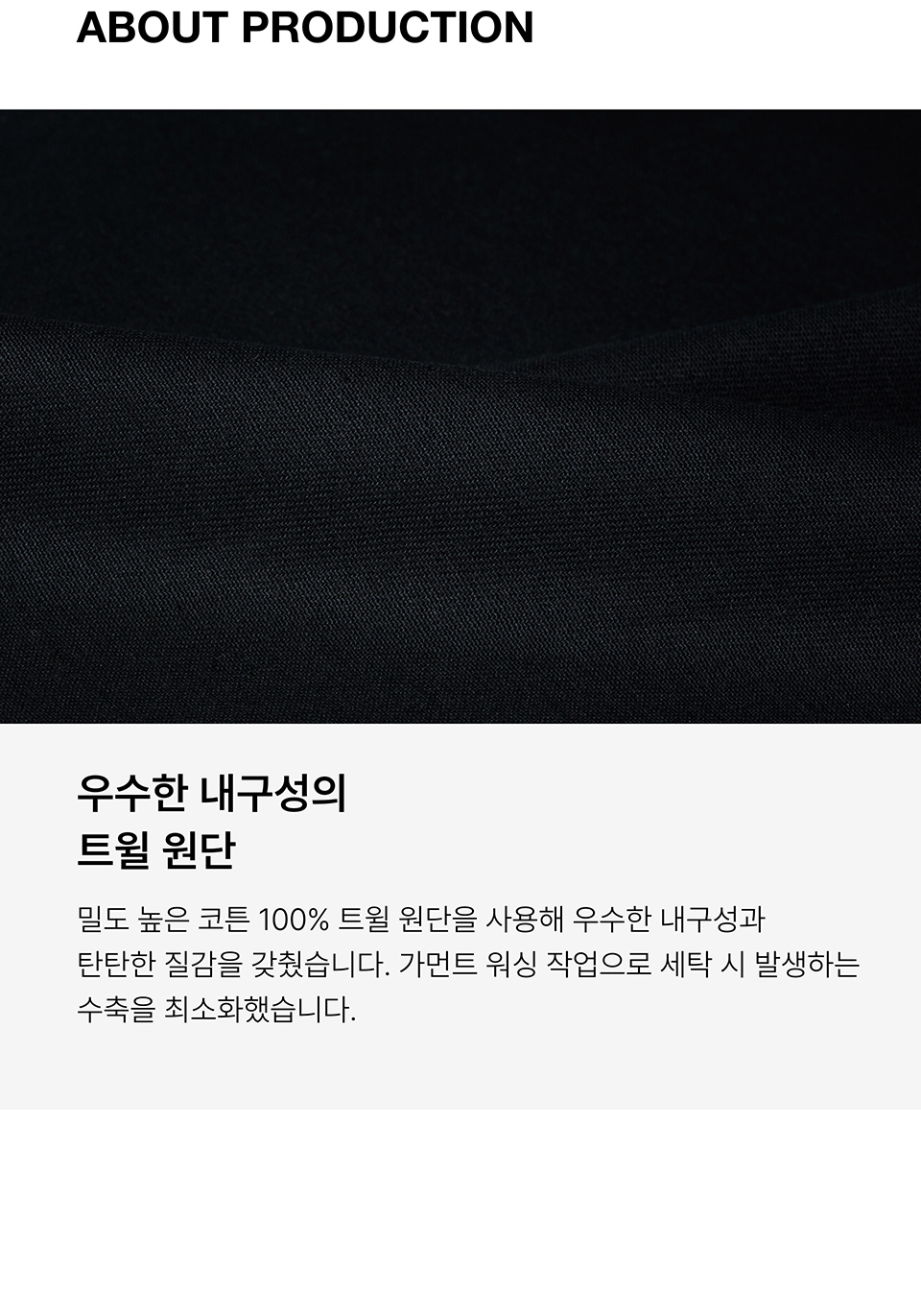
Task: Click the word PRODUCTION in the title
Action: pos(388,27)
